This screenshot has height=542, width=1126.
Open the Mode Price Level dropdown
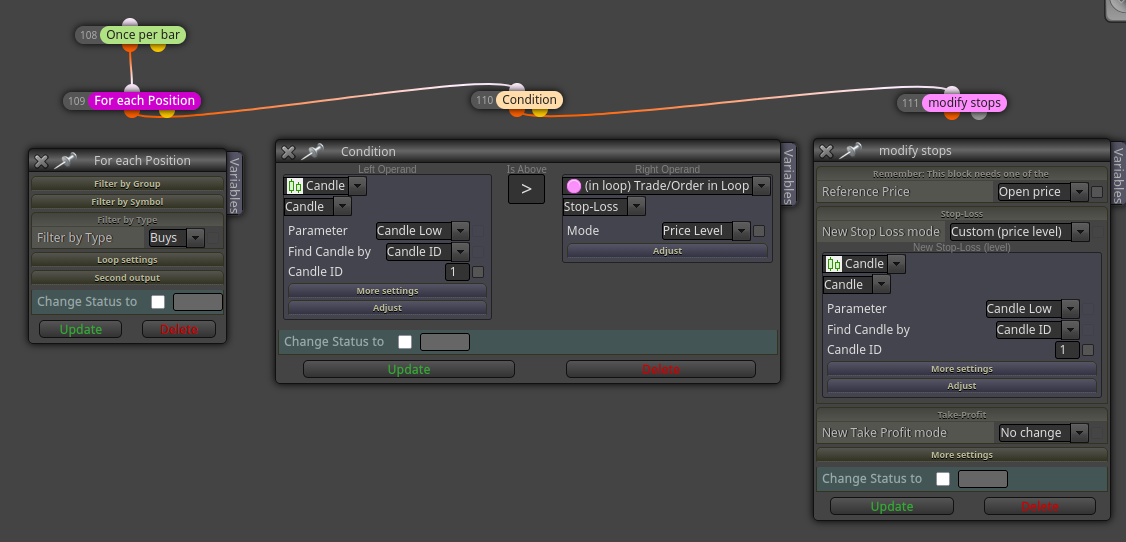tap(705, 230)
